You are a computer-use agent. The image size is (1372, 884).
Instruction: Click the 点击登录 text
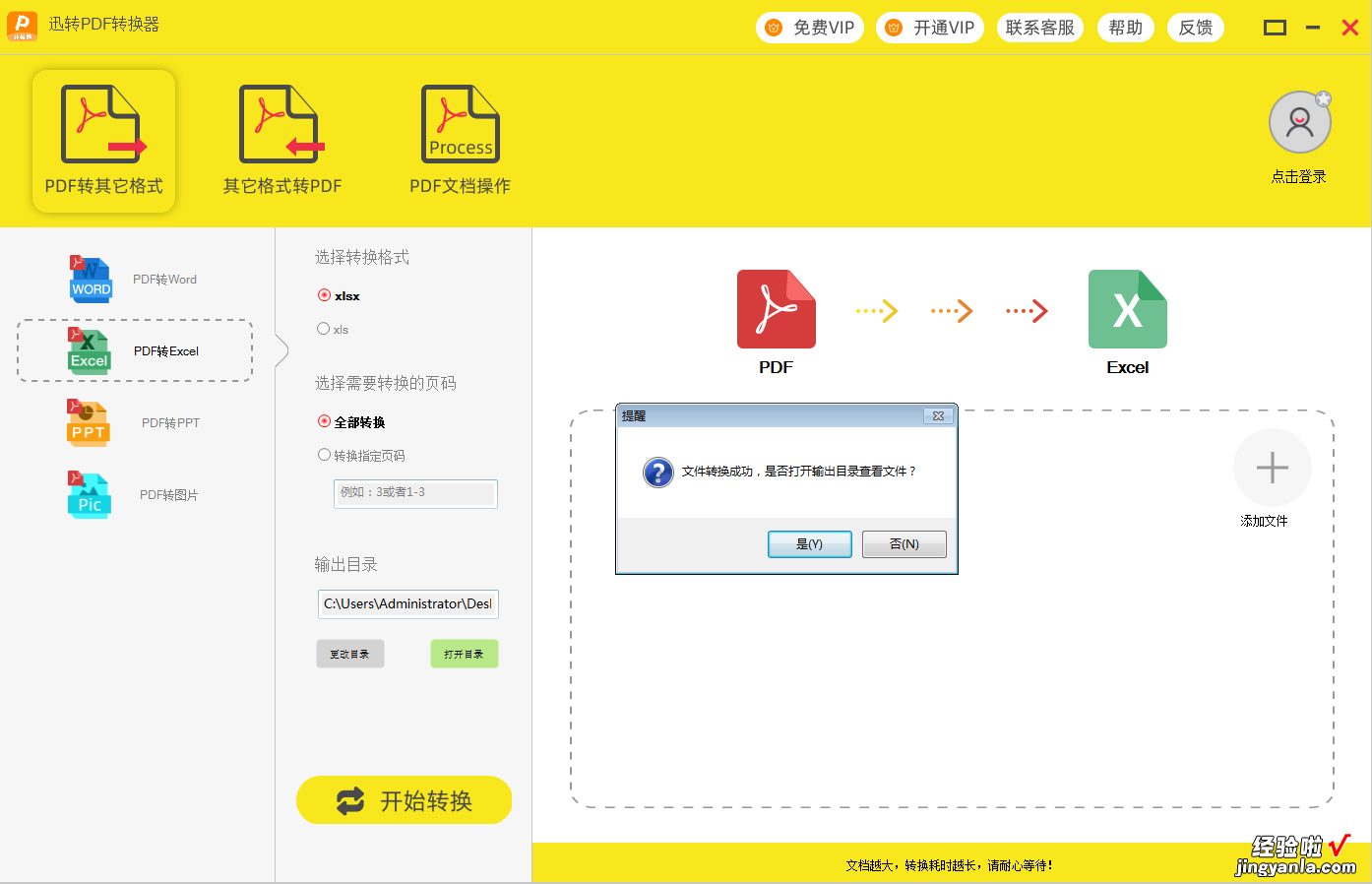pos(1299,177)
